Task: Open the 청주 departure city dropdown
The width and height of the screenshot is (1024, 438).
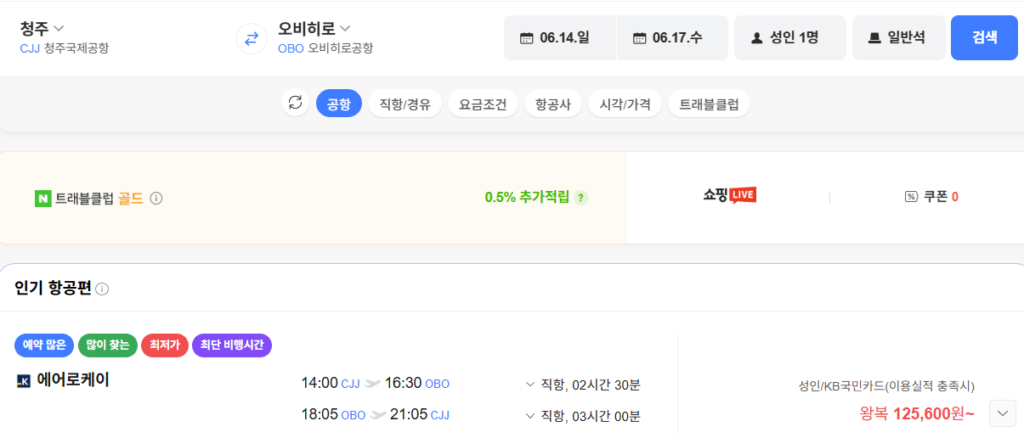Action: 42,28
